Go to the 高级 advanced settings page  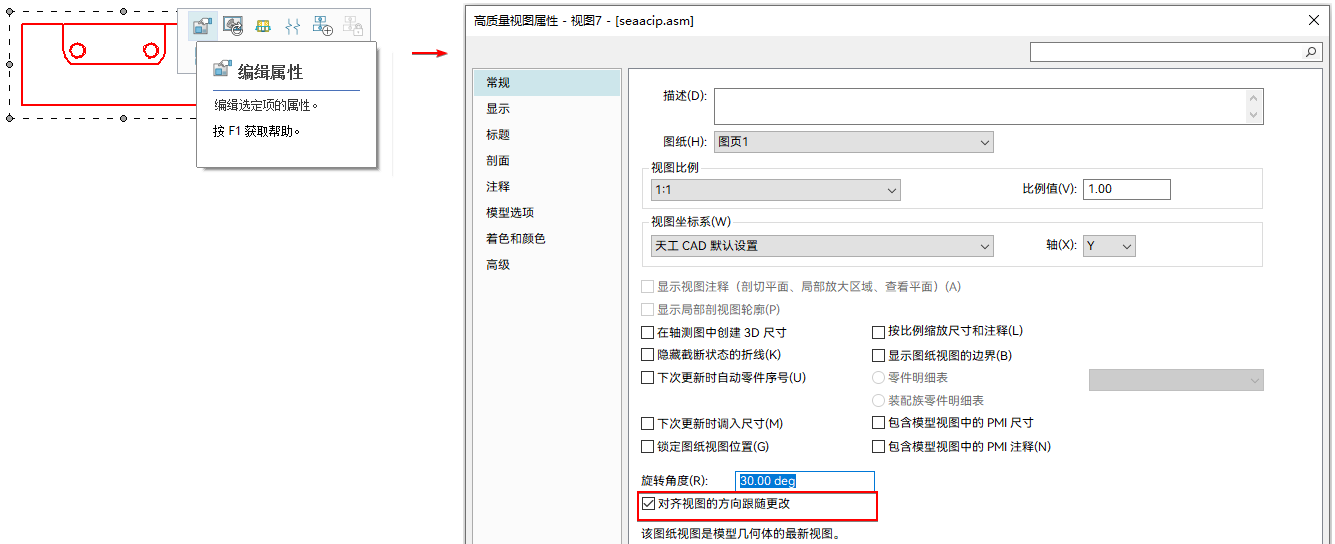coord(498,265)
